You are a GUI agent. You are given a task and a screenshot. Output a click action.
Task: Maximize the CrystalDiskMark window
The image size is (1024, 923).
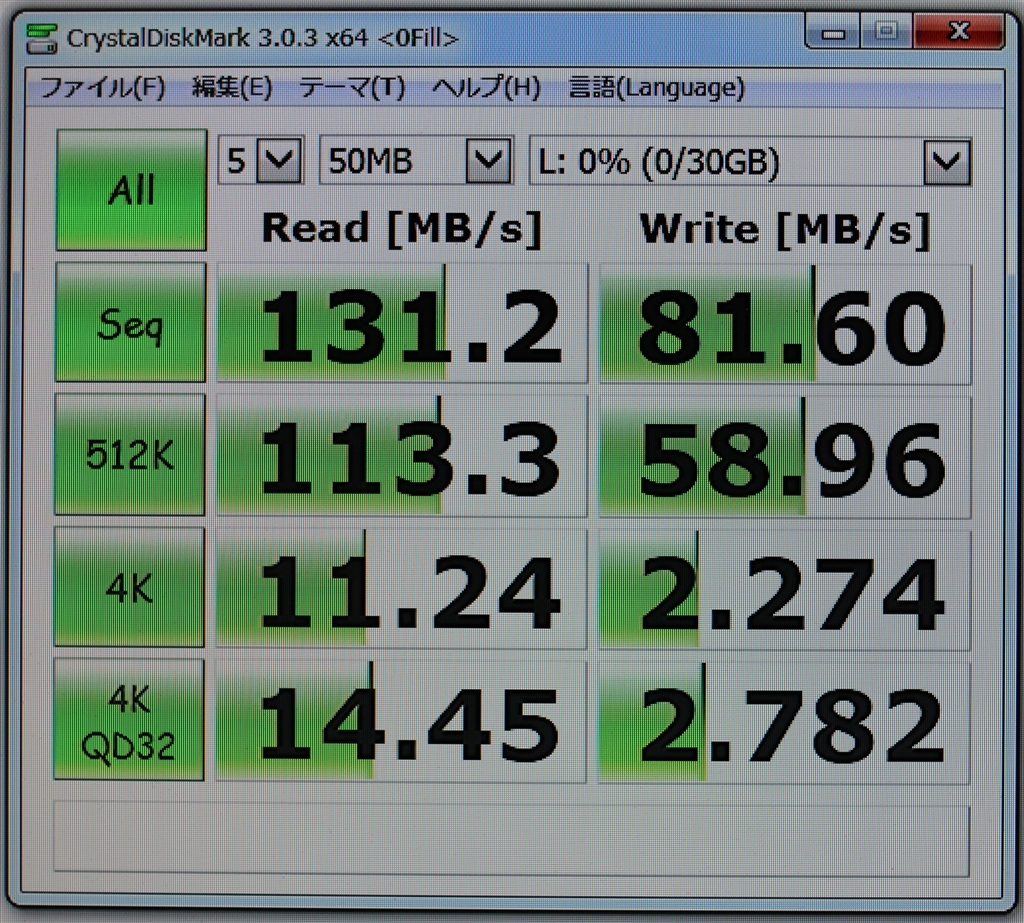pyautogui.click(x=886, y=31)
